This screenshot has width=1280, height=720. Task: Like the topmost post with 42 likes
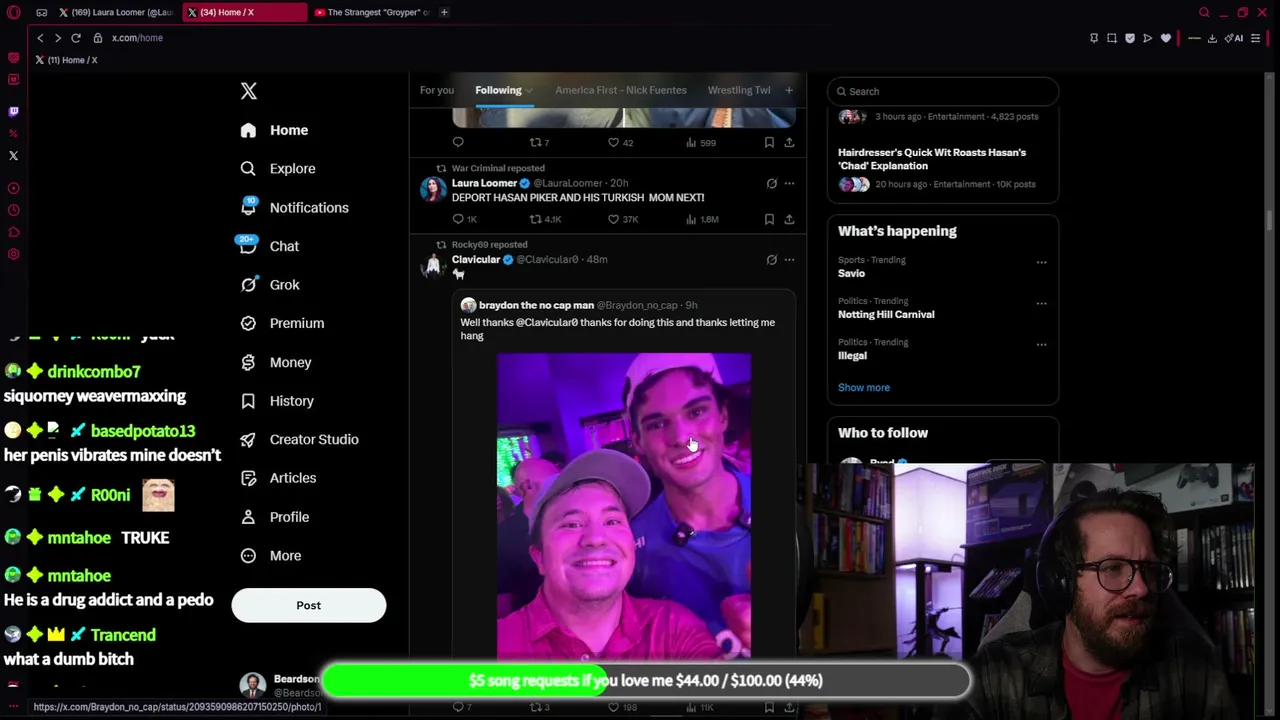point(621,143)
